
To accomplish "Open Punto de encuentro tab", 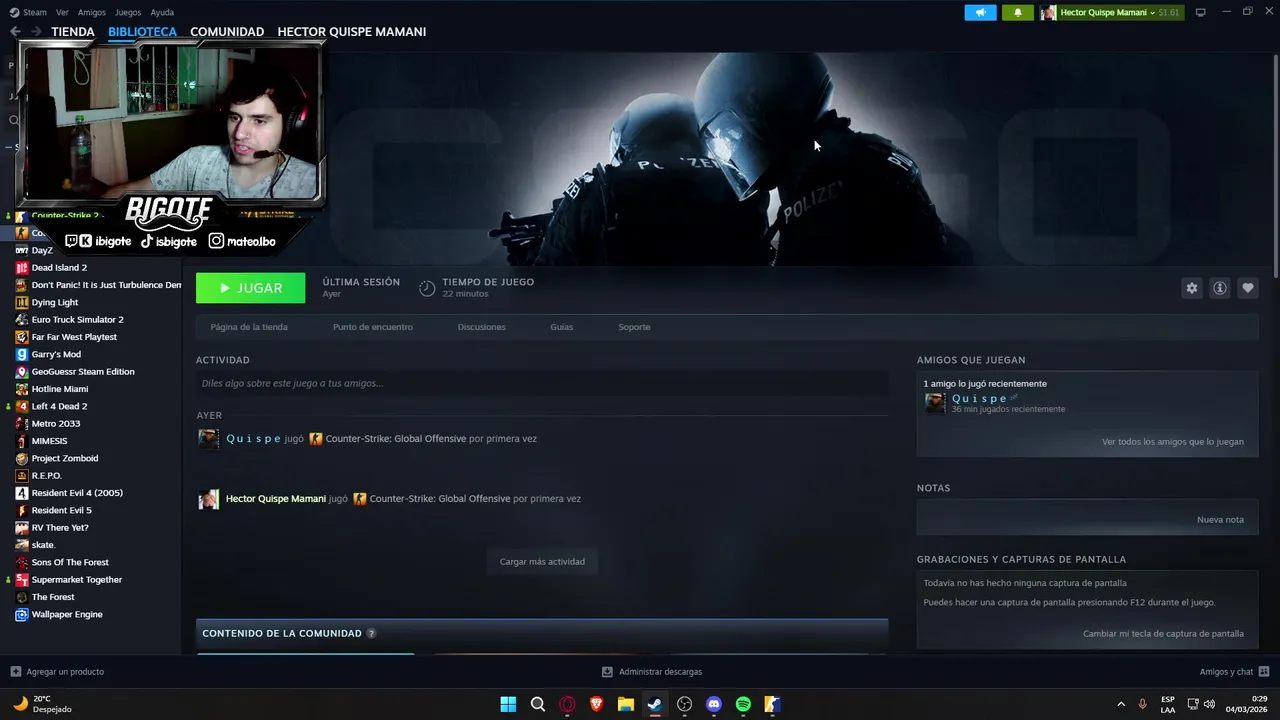I will point(373,327).
